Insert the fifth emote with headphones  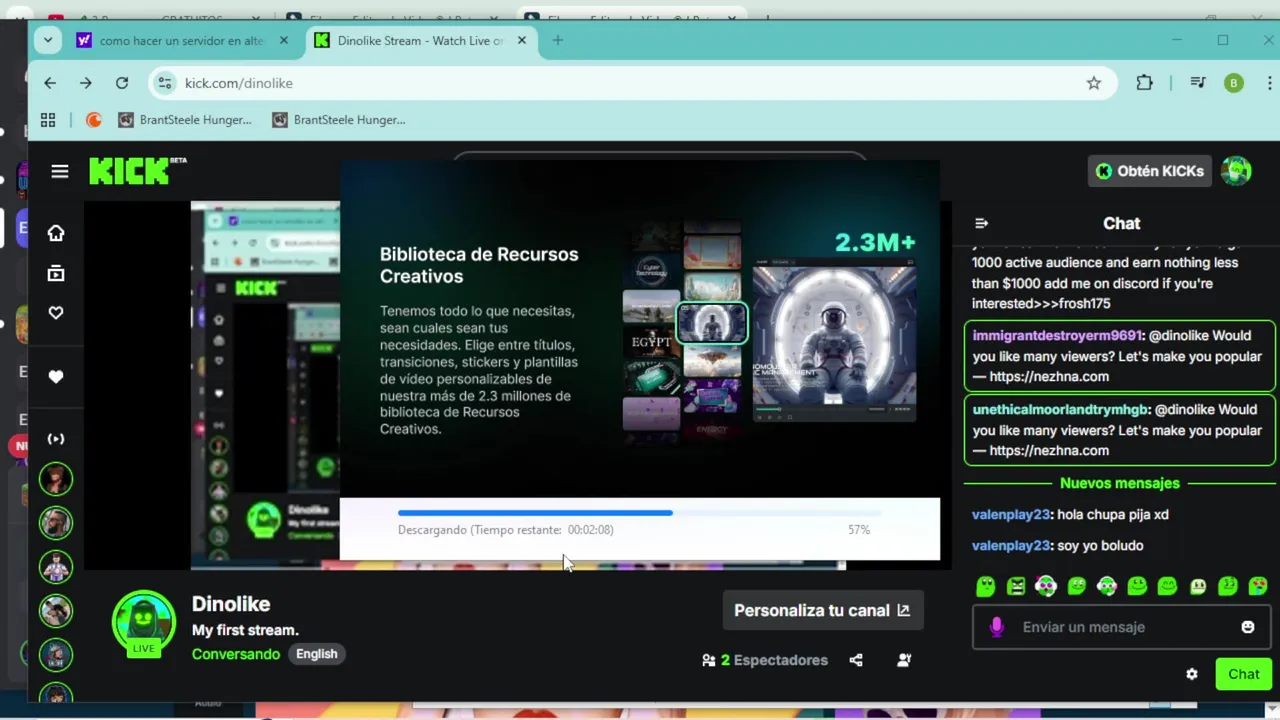(1107, 587)
